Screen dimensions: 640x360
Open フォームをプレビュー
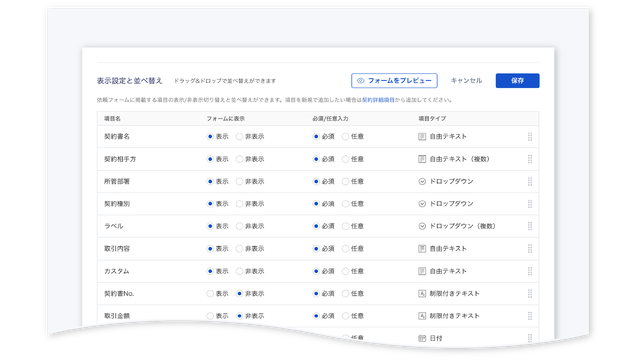394,81
